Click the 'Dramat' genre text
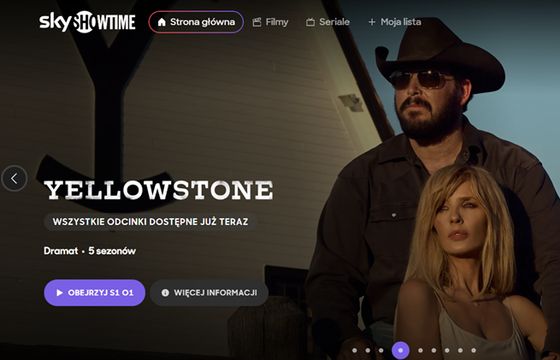Screen dimensions: 560x360 coord(61,251)
